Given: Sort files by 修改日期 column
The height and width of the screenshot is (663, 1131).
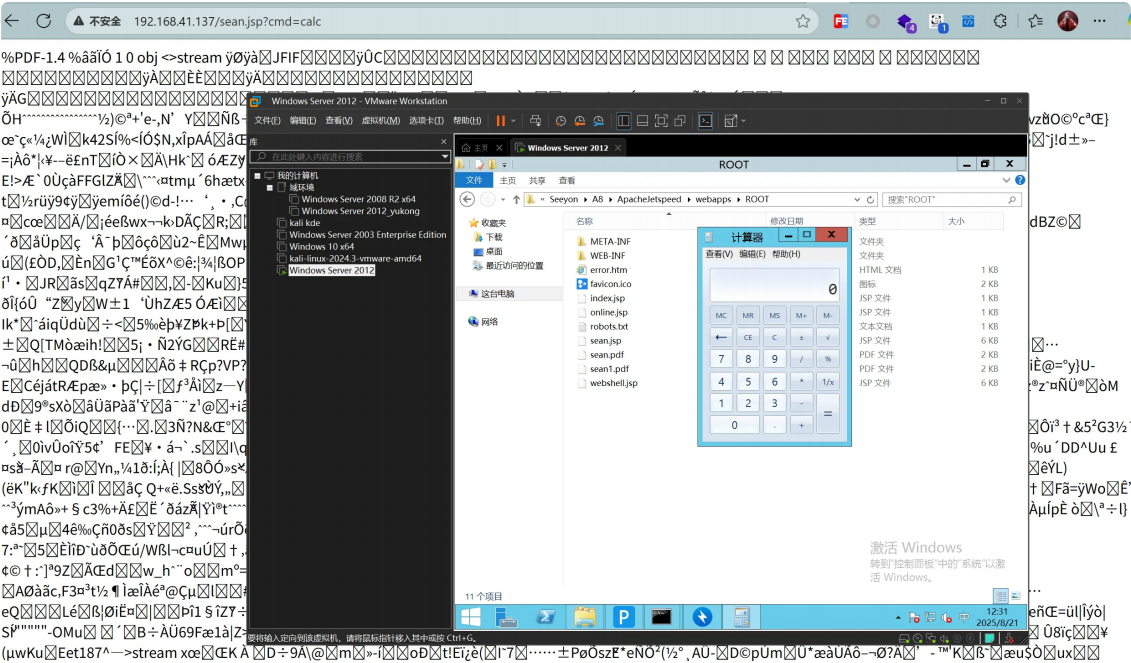Looking at the screenshot, I should [x=786, y=221].
